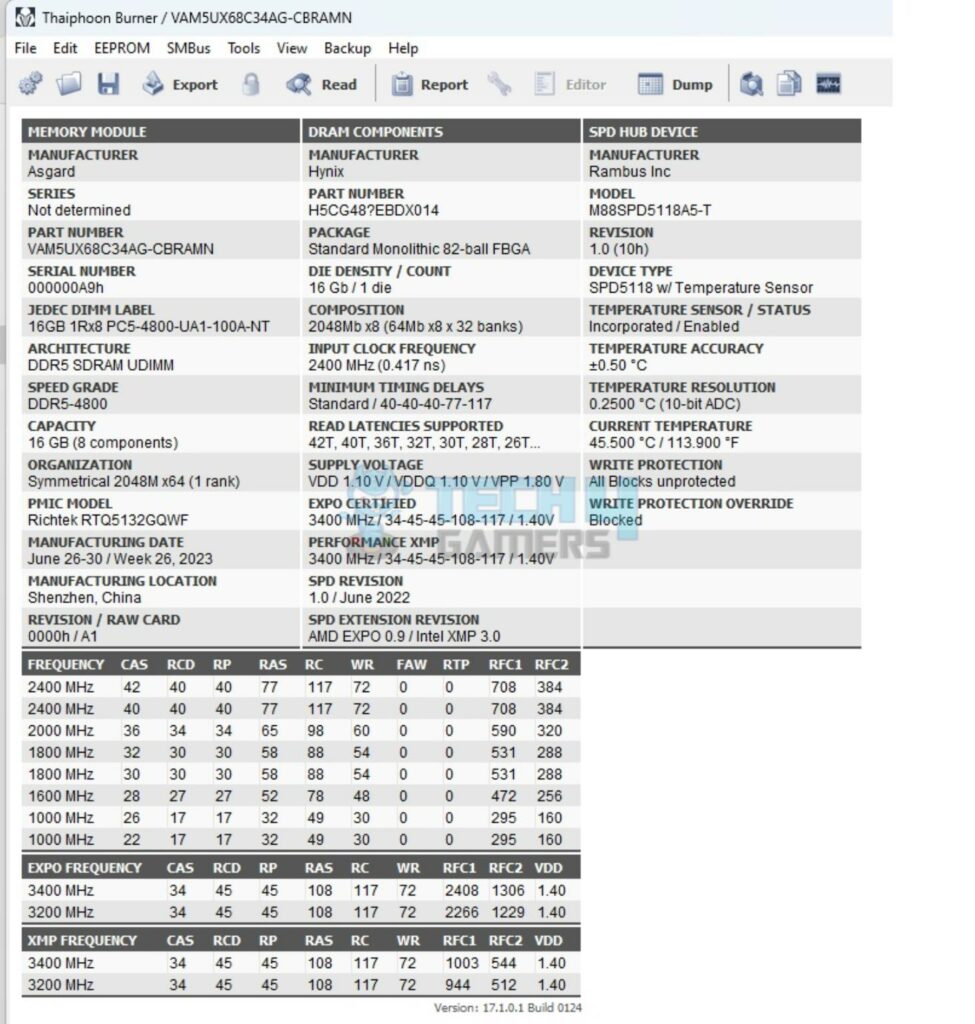
Task: Click RFC2 value 1229 in EXPO table
Action: pos(507,912)
